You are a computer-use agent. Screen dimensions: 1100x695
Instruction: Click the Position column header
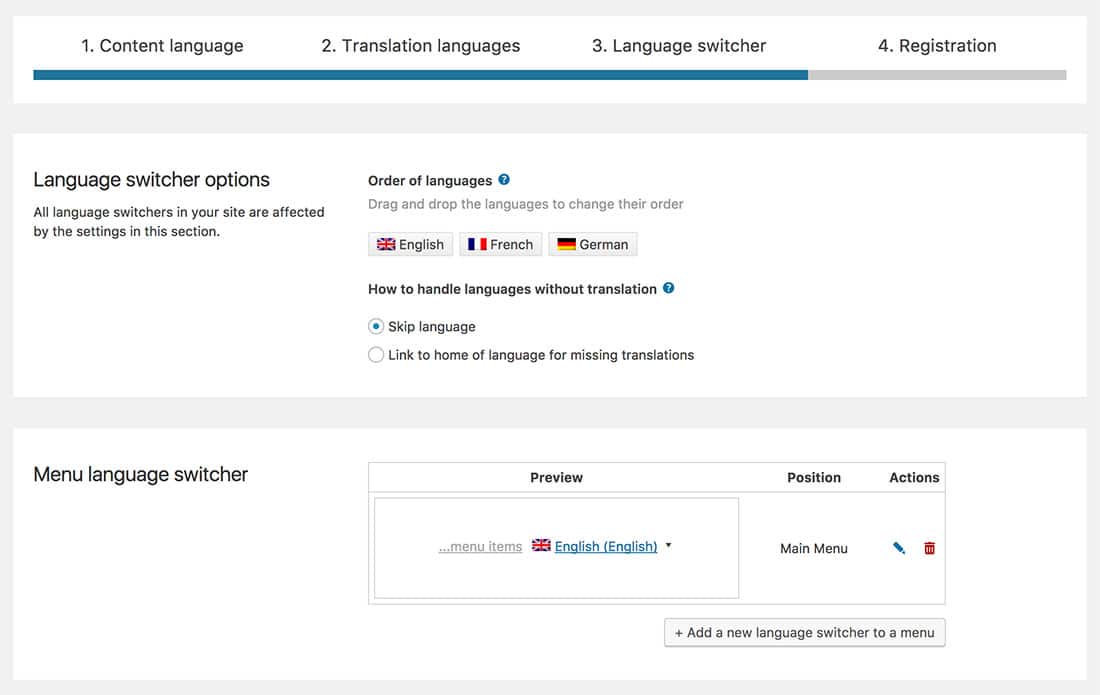(814, 478)
